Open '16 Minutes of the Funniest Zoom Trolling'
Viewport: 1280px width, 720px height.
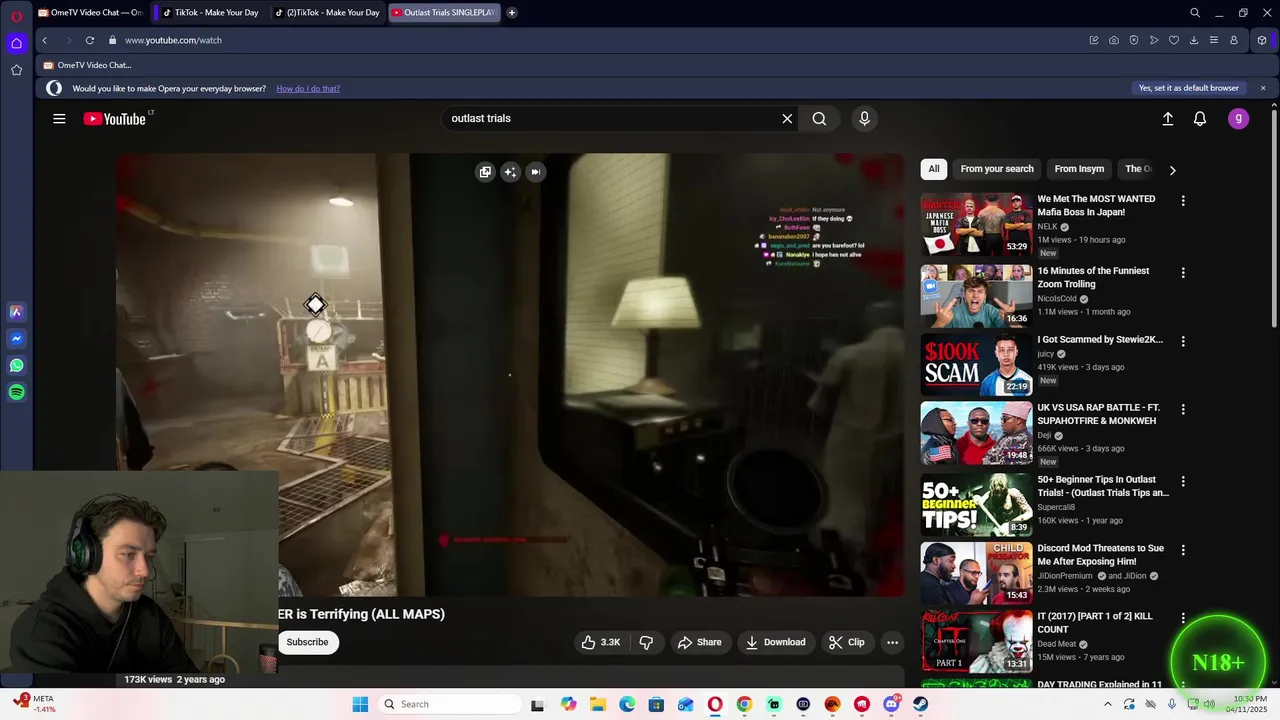1093,277
